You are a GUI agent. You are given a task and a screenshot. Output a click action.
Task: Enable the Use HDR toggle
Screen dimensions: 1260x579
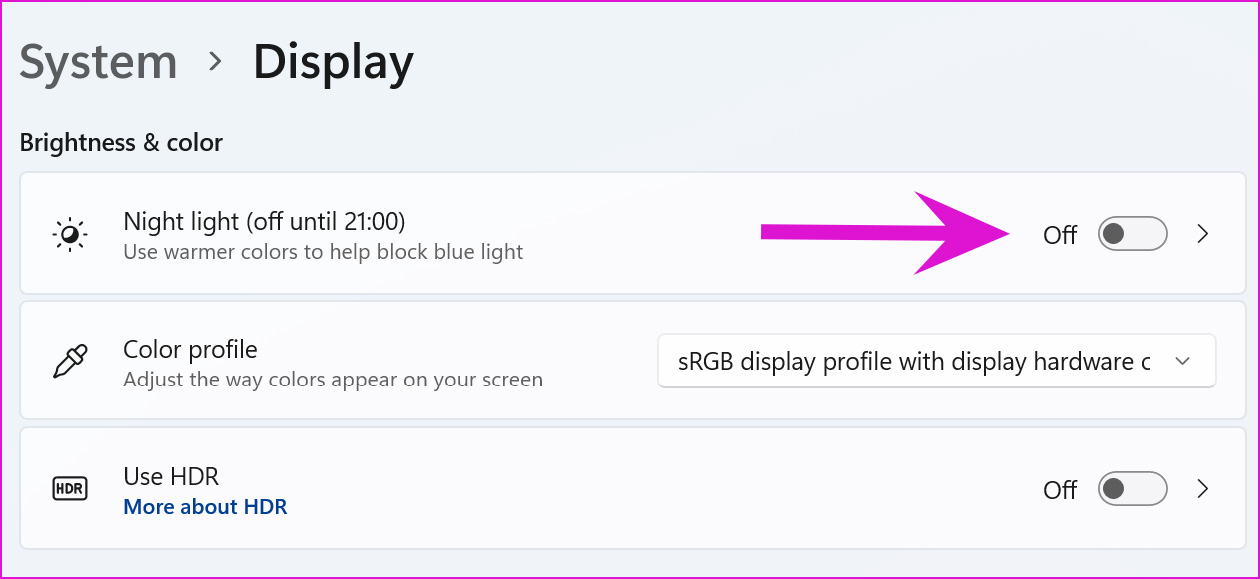(x=1132, y=489)
